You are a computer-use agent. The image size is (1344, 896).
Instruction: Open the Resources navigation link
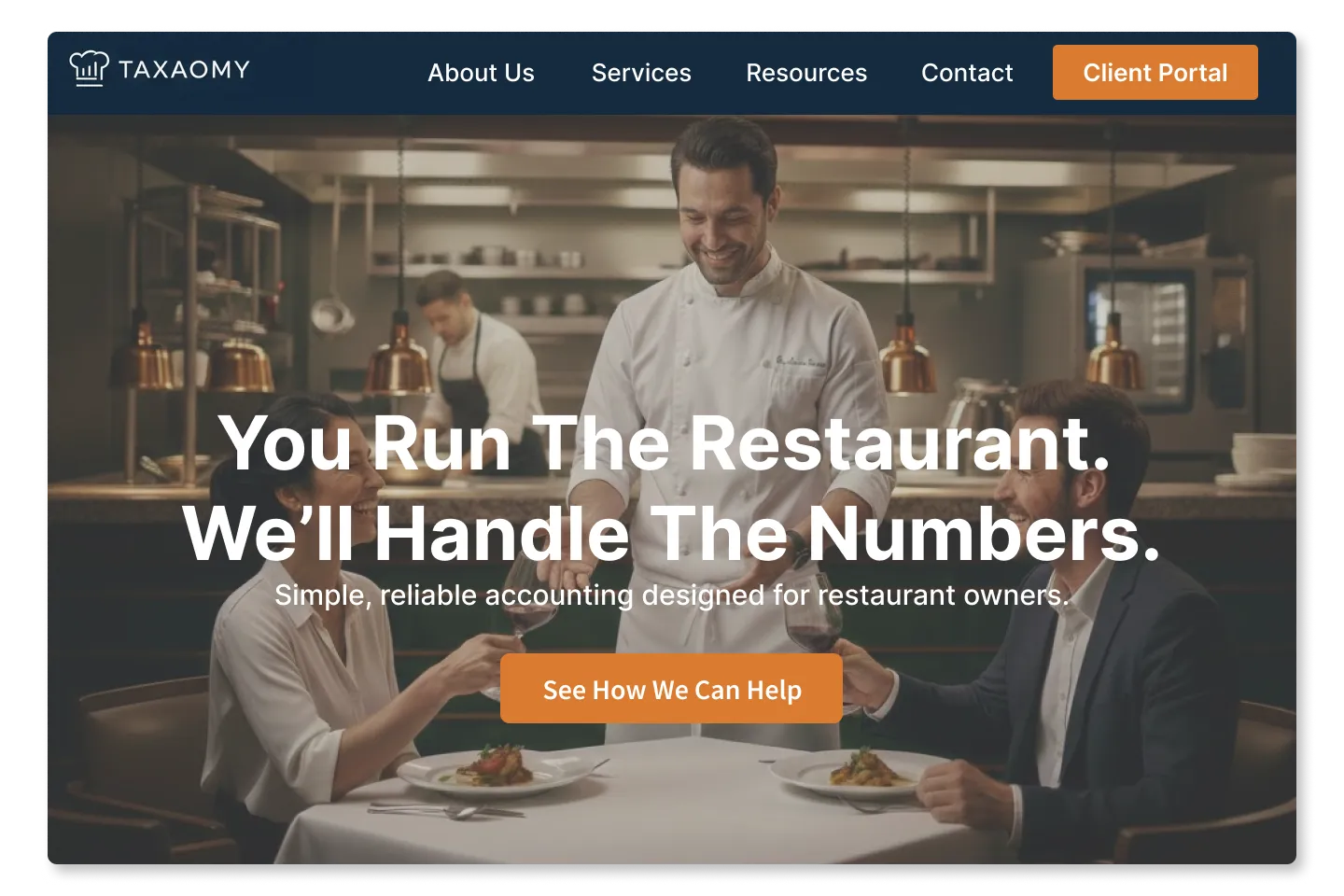[806, 73]
